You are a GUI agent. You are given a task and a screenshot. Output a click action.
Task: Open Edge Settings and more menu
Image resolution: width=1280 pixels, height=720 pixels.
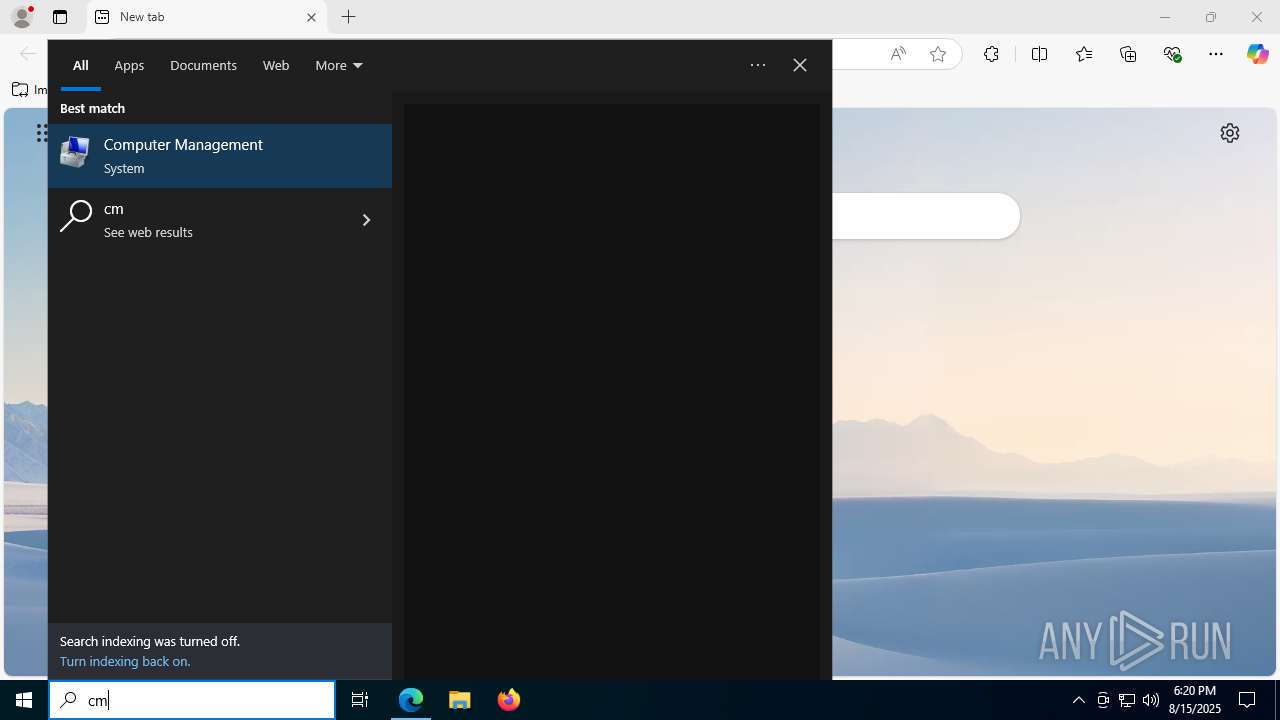(x=1216, y=54)
